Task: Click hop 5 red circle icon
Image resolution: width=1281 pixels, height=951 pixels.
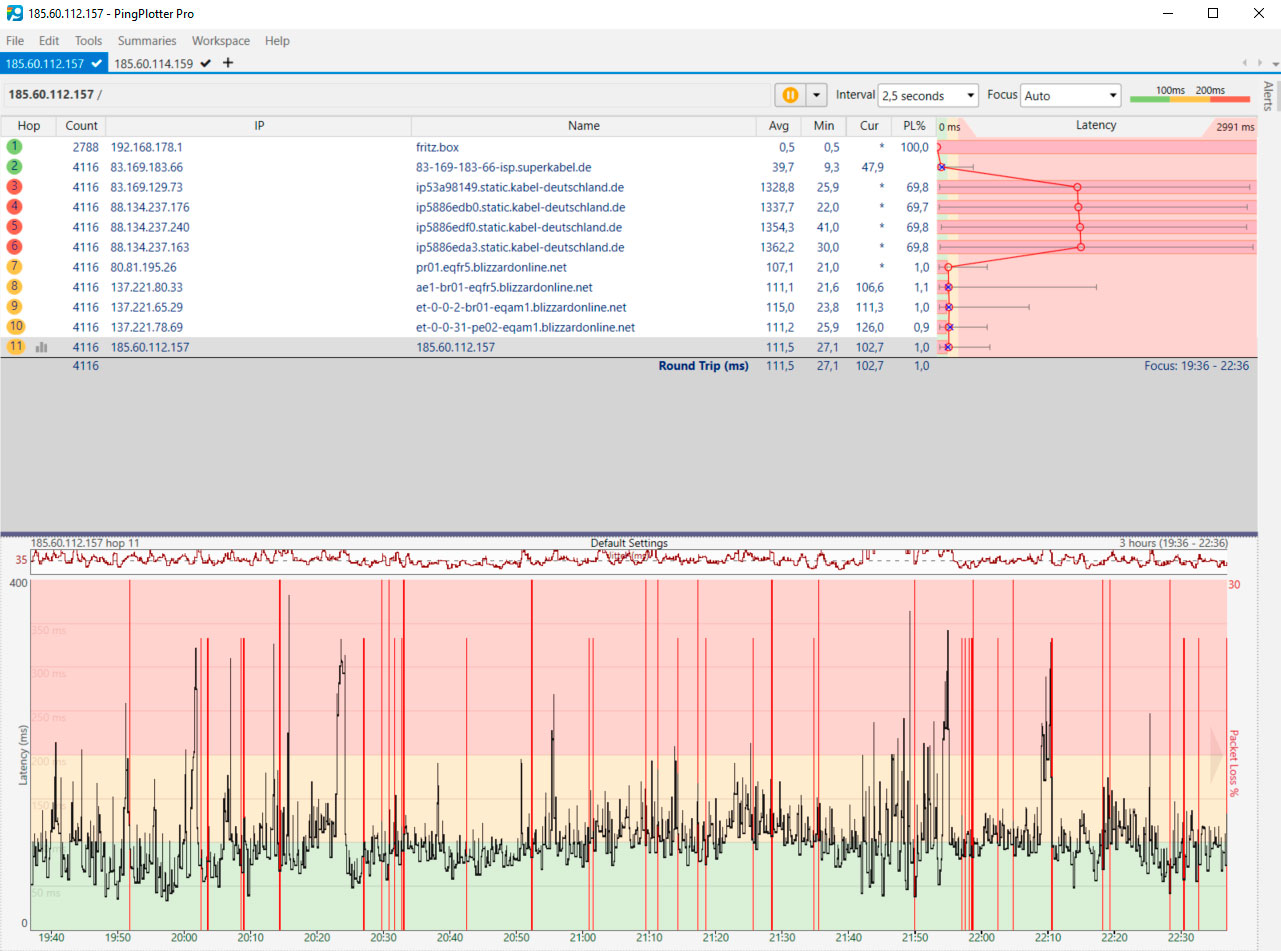Action: [x=14, y=227]
